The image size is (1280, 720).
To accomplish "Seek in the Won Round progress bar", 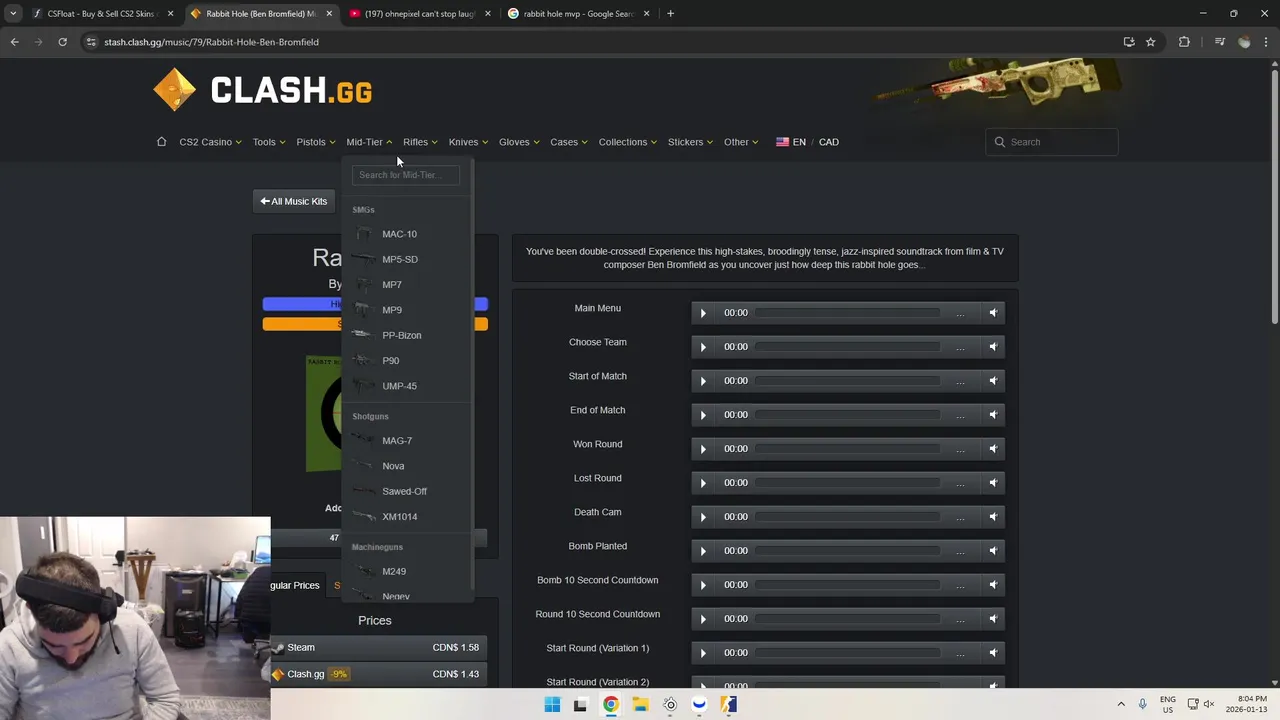I will (848, 449).
